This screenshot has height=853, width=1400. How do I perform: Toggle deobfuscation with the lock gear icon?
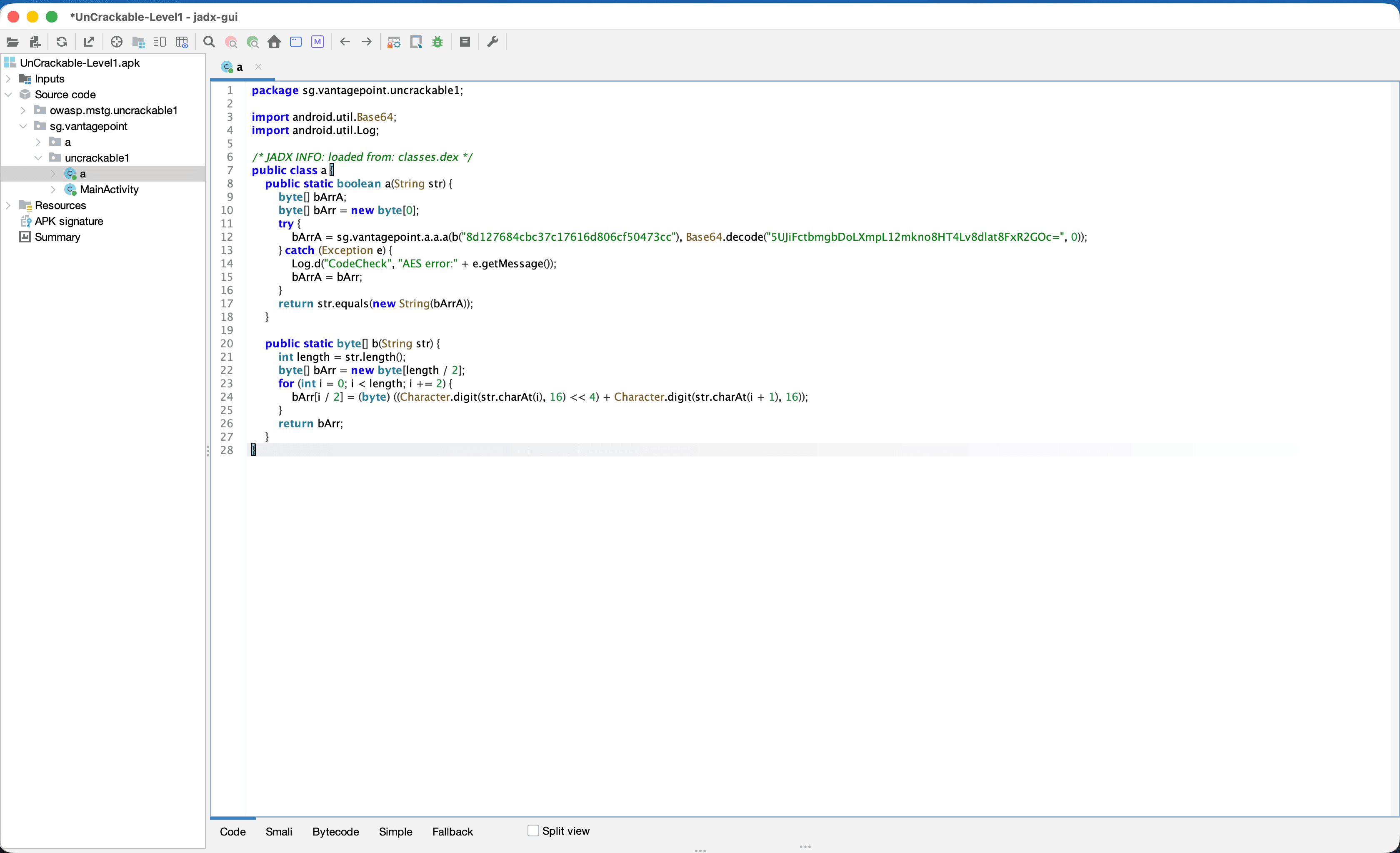(x=394, y=42)
